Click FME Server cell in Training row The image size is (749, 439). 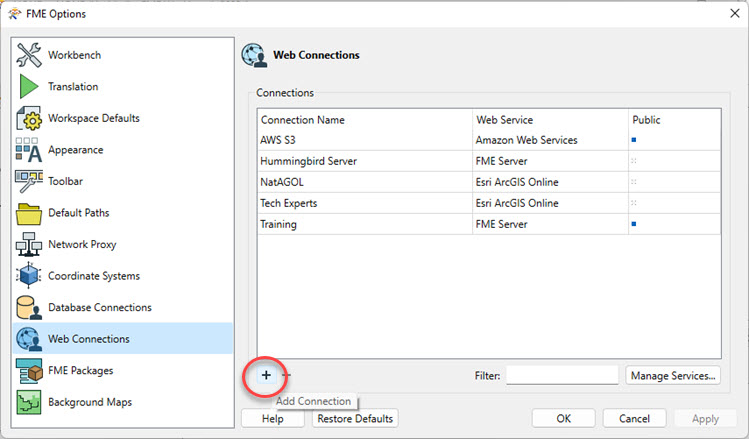550,224
